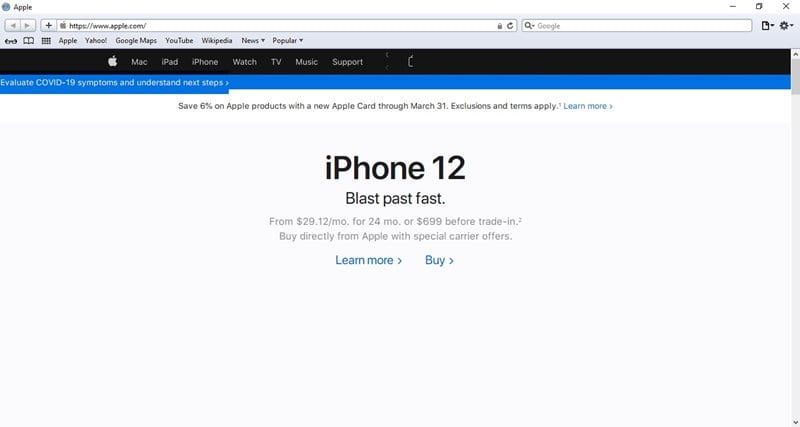Open the settings gear dropdown

(x=786, y=26)
